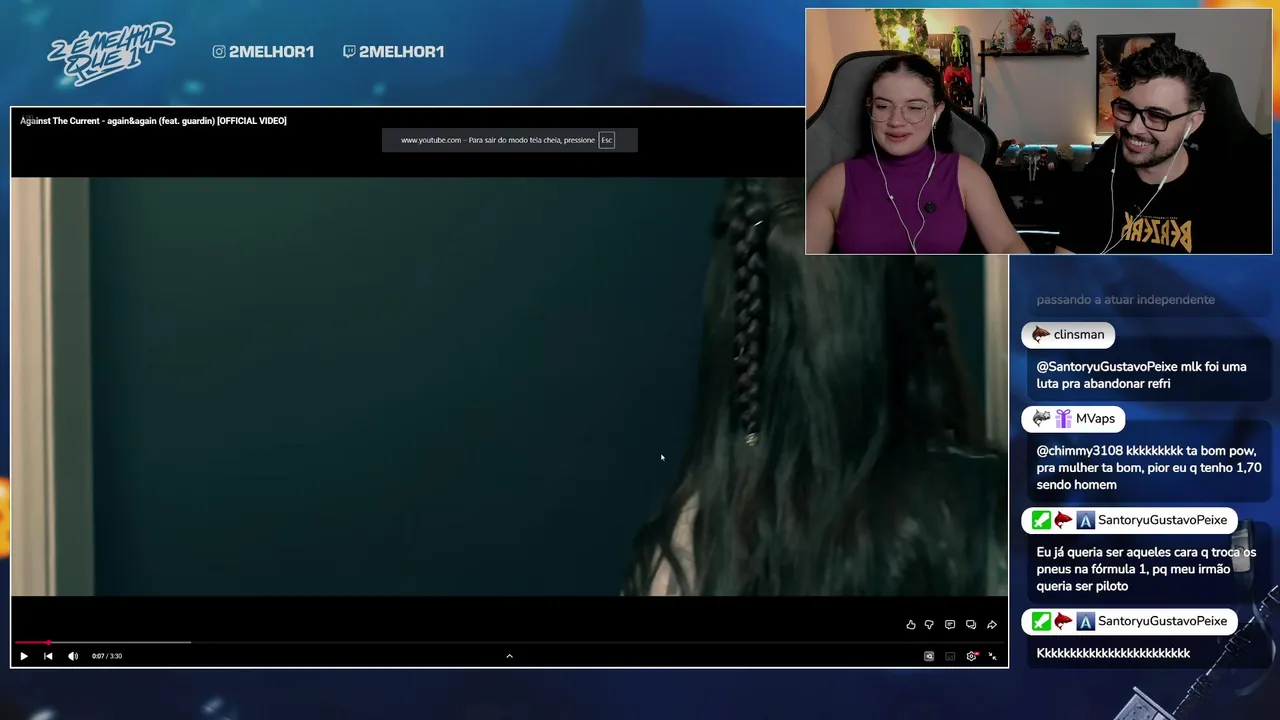
Task: Expand the upward chevron in player controls
Action: 509,656
